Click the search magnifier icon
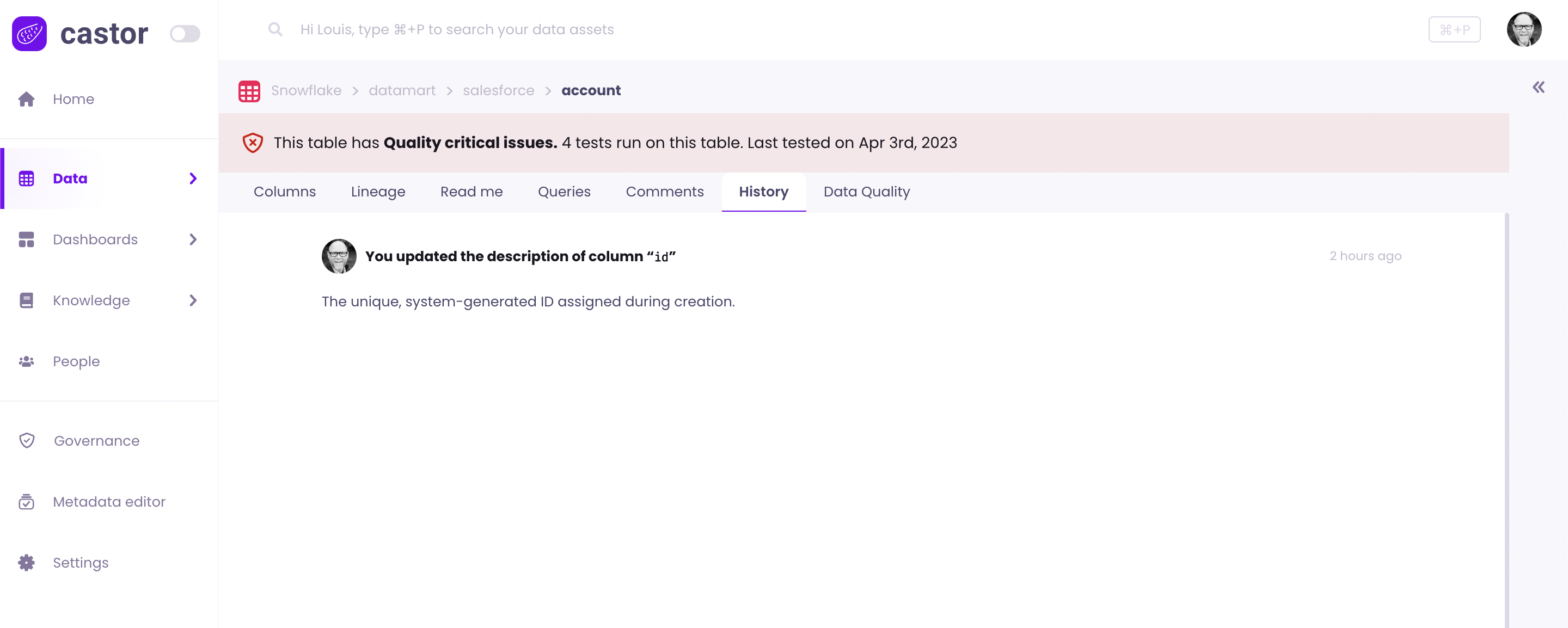Viewport: 1568px width, 628px height. coord(275,29)
